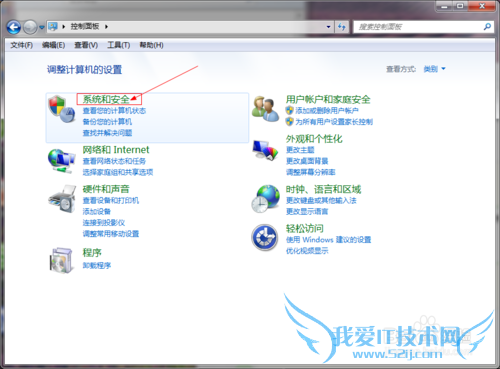Click the 优化视频显示 link
This screenshot has height=369, width=500.
(307, 251)
